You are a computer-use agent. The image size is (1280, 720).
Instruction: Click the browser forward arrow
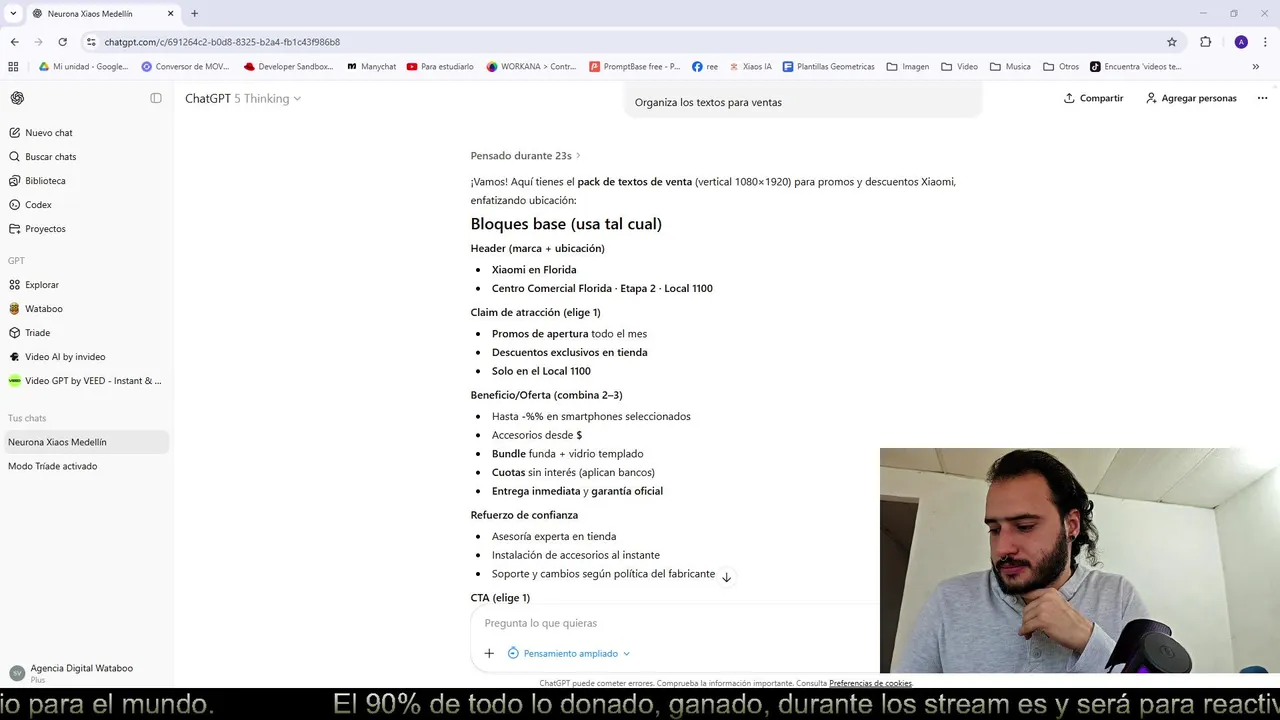click(x=38, y=42)
